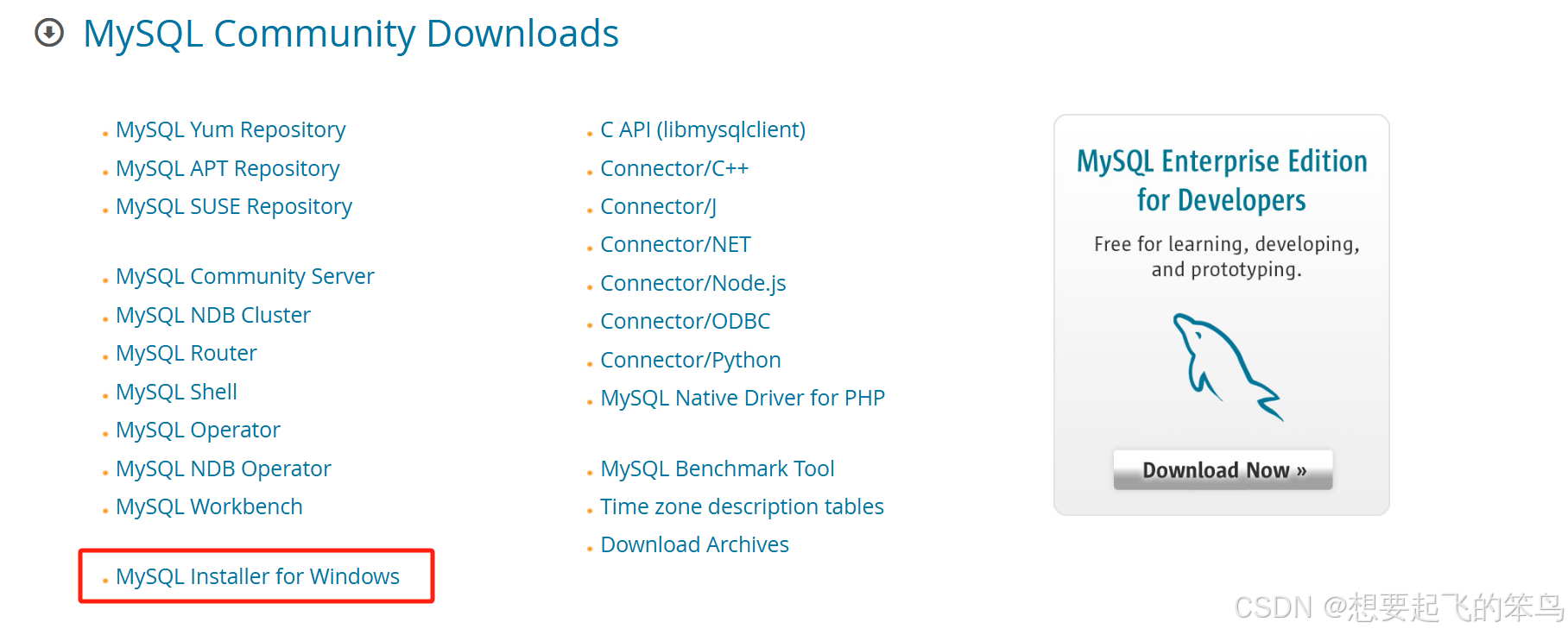Open Connector/Node.js download link

click(693, 283)
